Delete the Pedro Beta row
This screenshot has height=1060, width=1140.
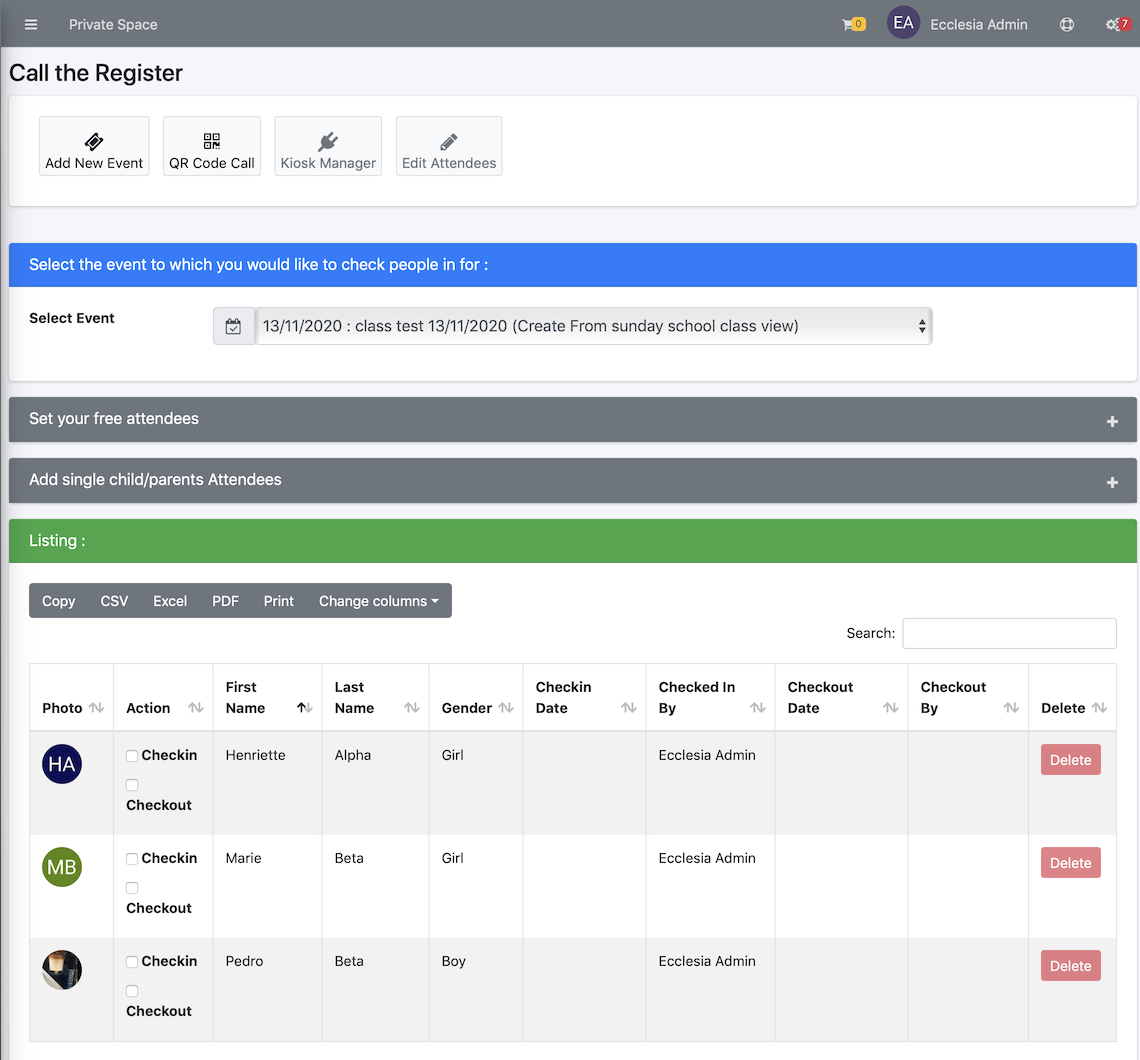click(x=1070, y=966)
